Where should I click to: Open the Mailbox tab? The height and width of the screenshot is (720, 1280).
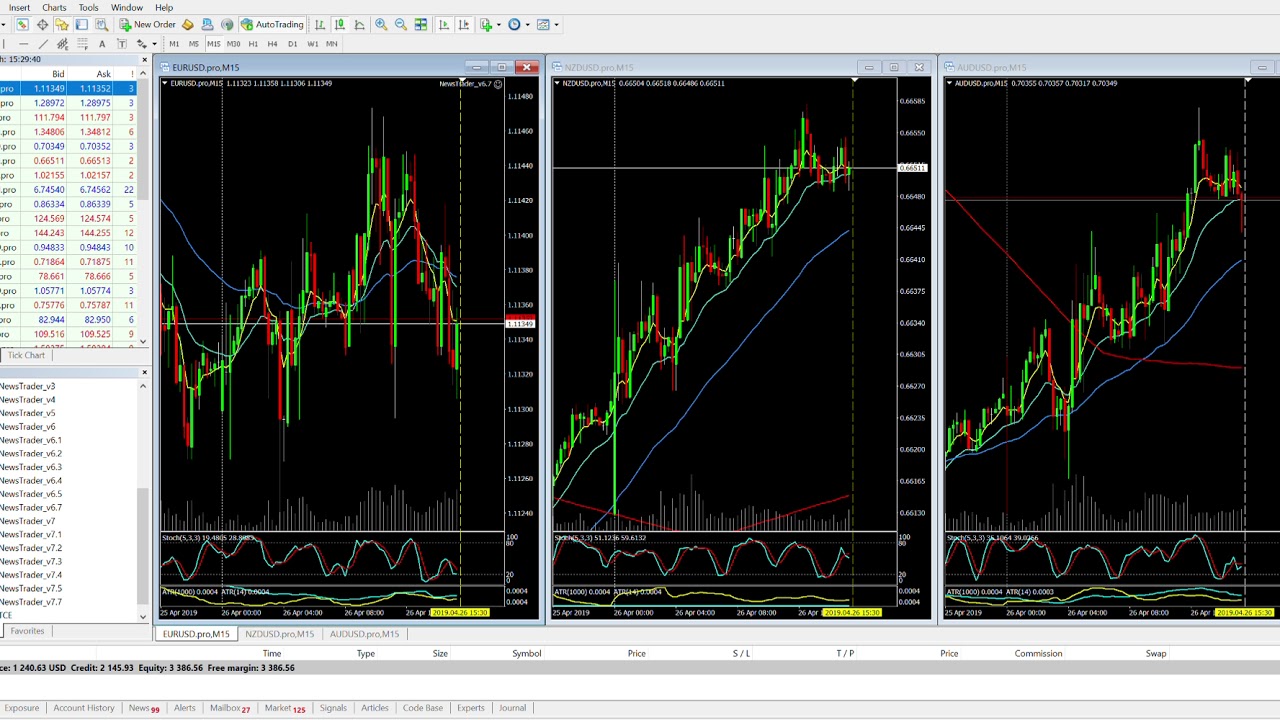pyautogui.click(x=229, y=708)
